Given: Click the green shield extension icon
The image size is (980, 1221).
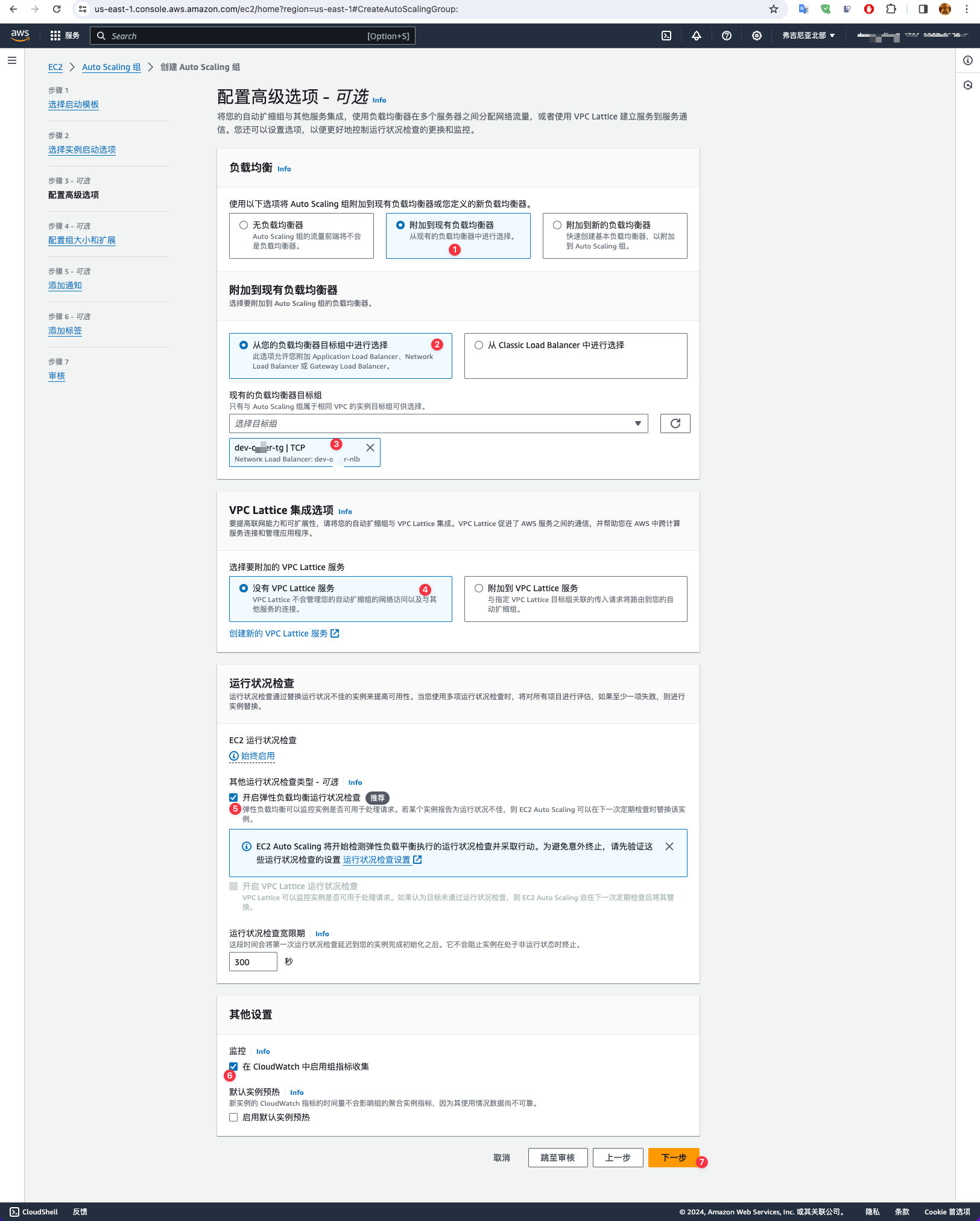Looking at the screenshot, I should point(826,9).
